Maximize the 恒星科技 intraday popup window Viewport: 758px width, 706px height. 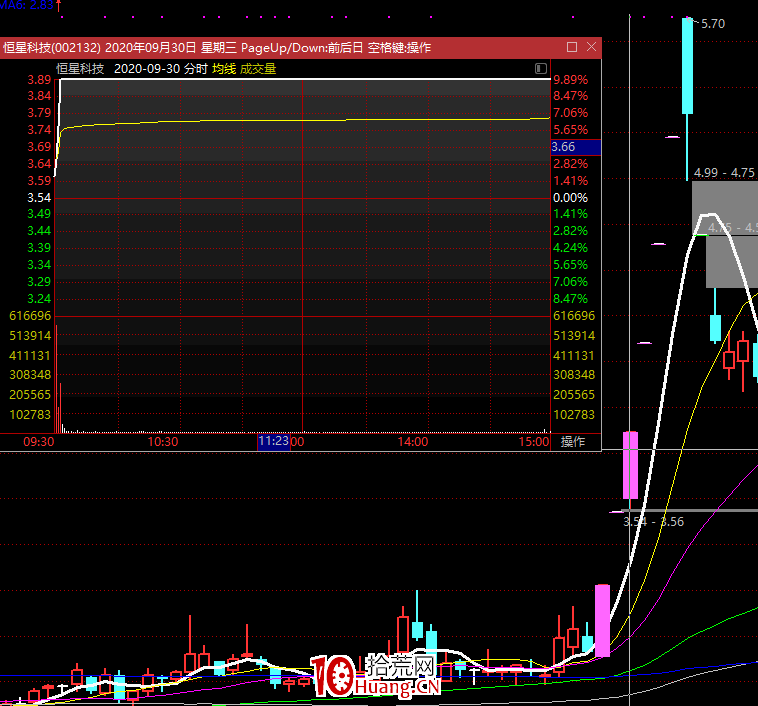(x=572, y=47)
